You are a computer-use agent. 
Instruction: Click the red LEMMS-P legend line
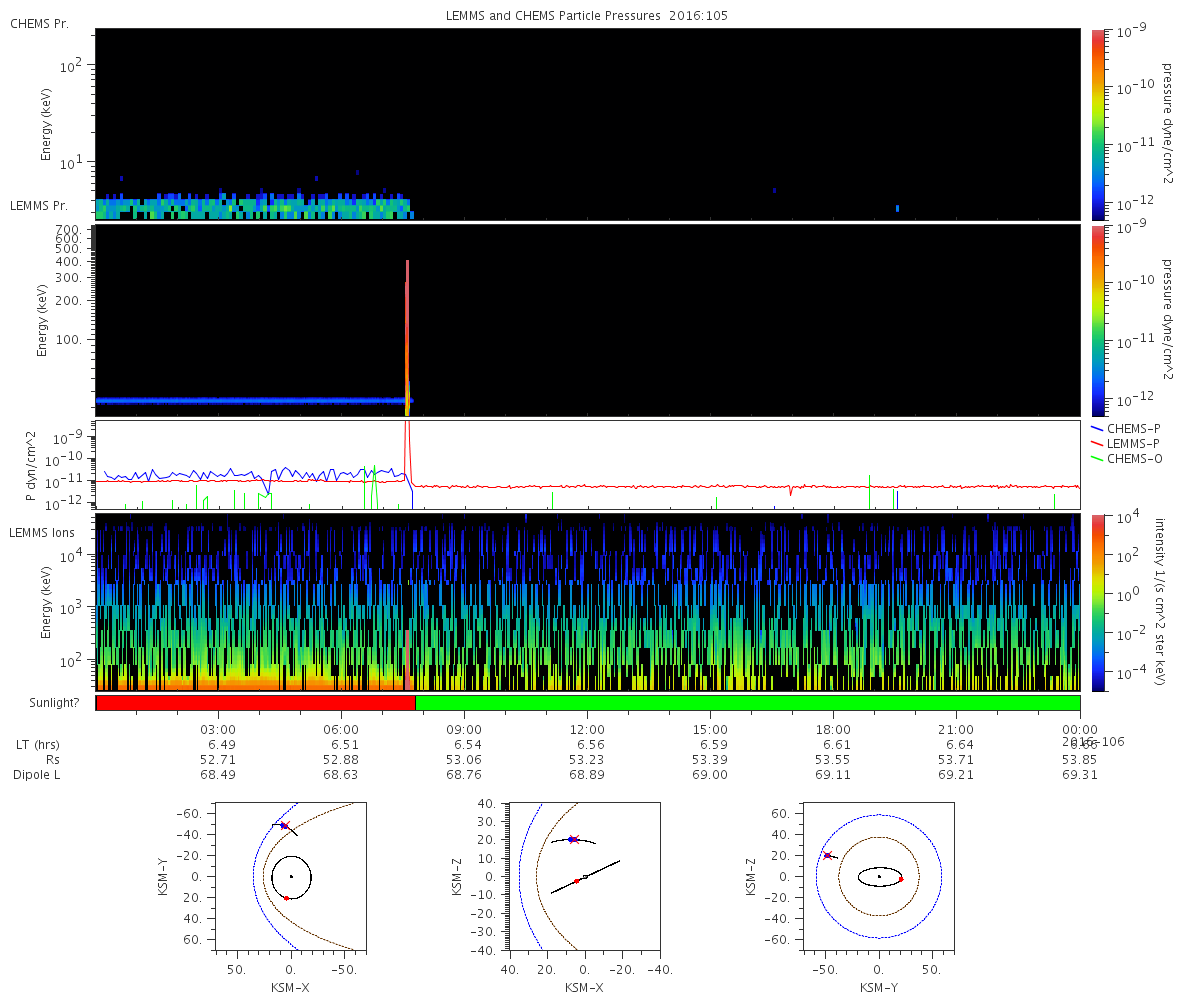coord(1097,443)
